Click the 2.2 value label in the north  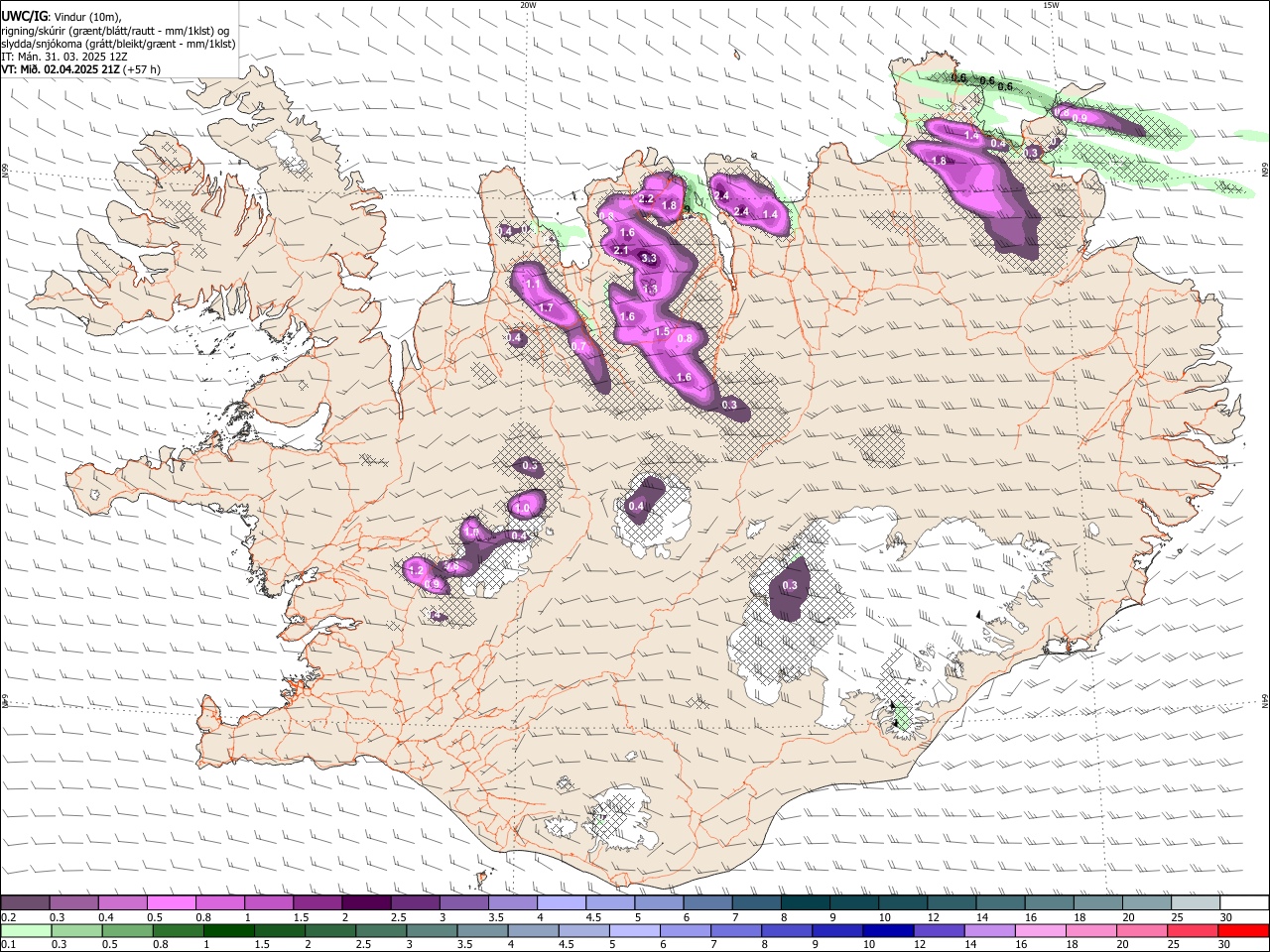tap(646, 199)
